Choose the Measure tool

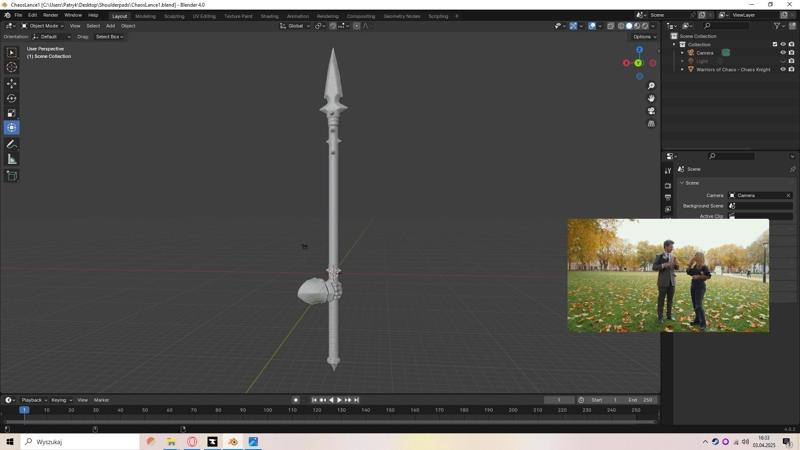[11, 160]
